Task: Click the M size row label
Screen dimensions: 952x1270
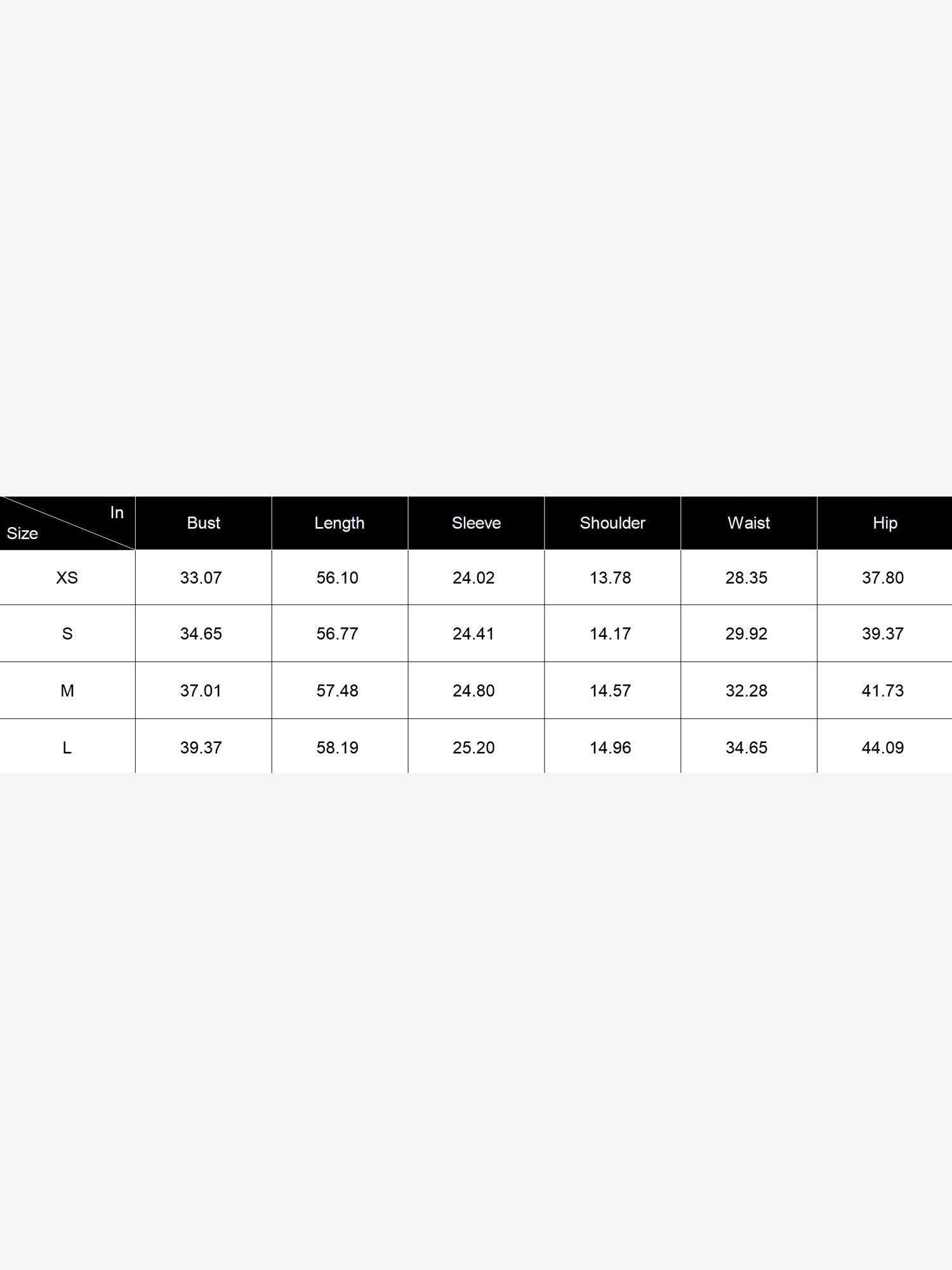Action: pyautogui.click(x=67, y=690)
